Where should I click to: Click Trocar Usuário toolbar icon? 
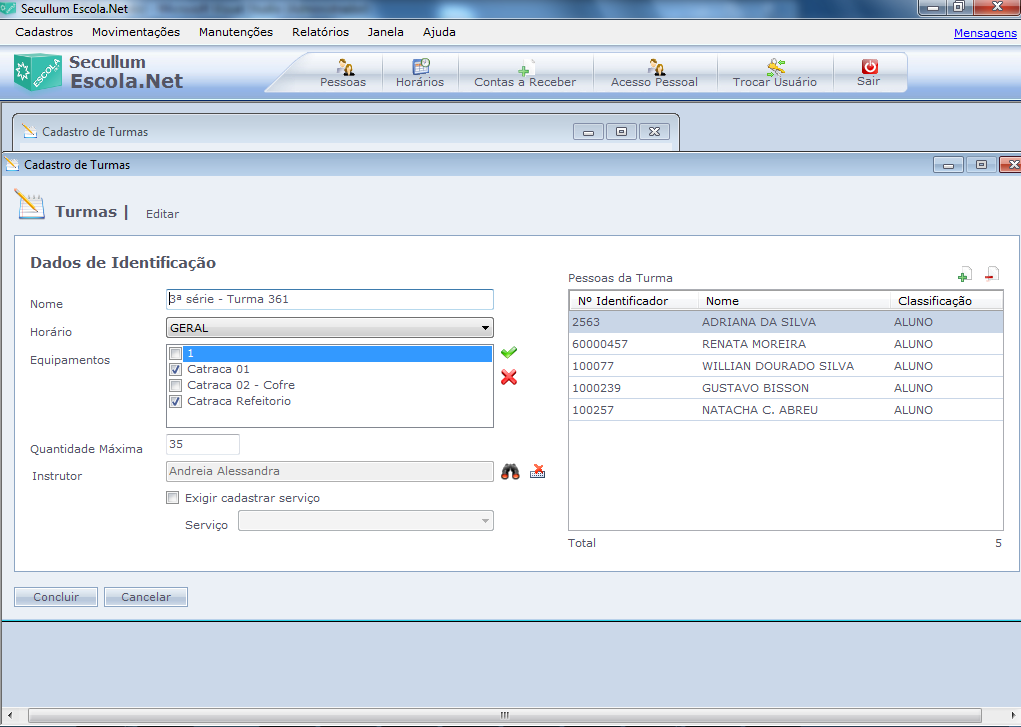pyautogui.click(x=775, y=73)
